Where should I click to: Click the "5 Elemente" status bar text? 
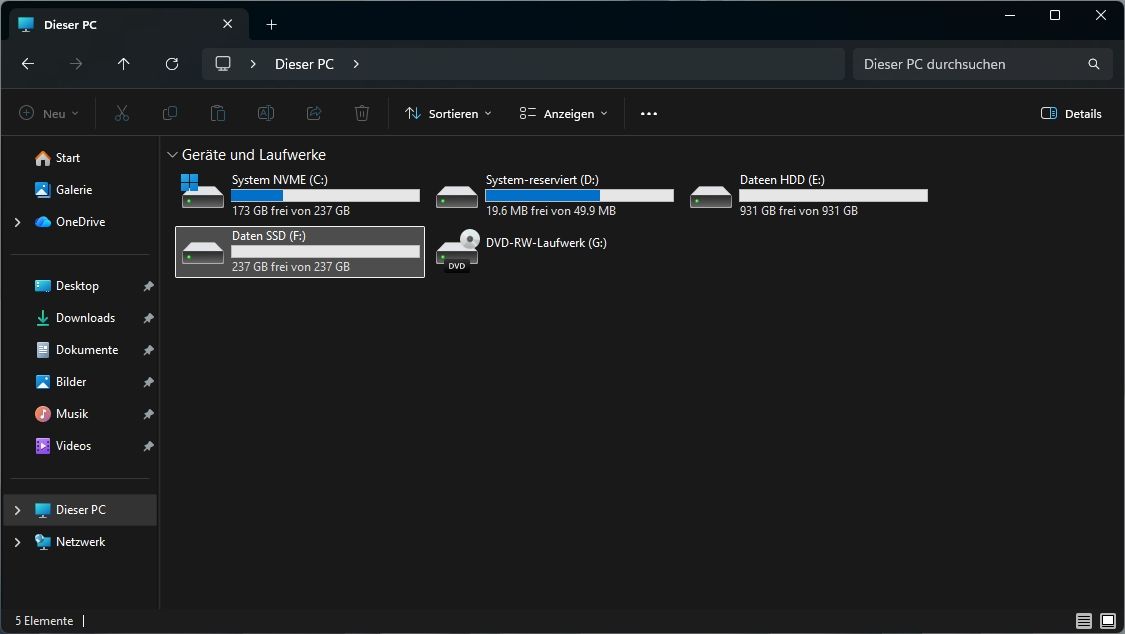[44, 621]
